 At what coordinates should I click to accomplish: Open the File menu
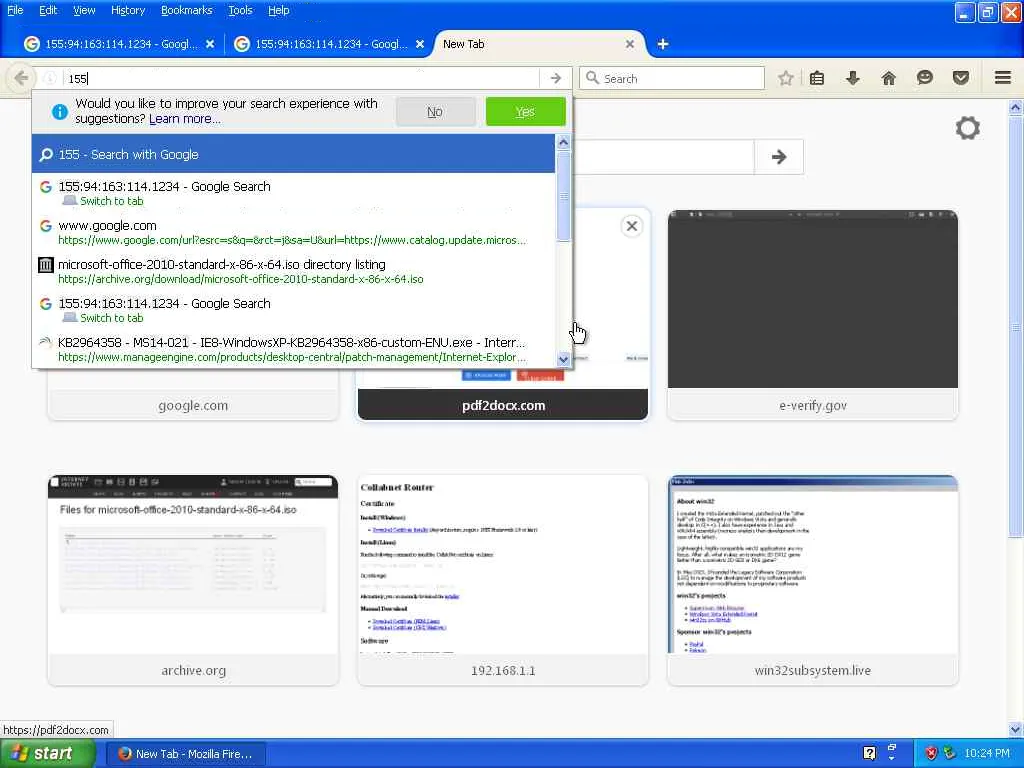[15, 10]
